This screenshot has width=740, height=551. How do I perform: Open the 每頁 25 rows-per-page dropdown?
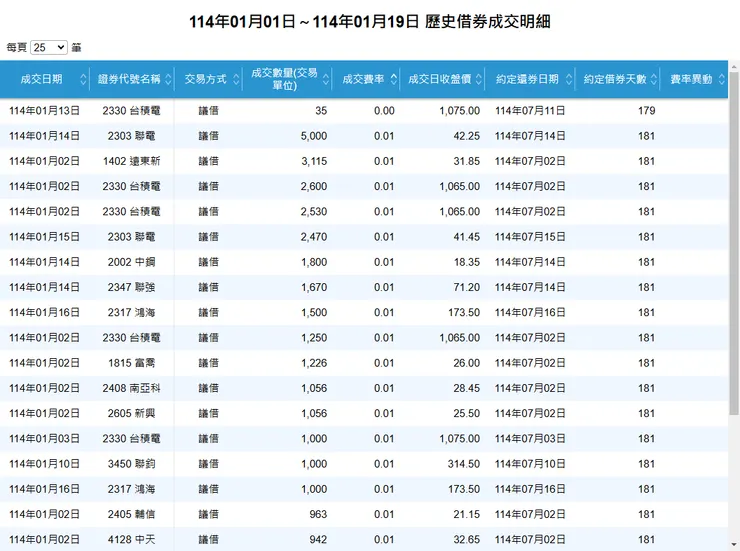click(x=49, y=47)
